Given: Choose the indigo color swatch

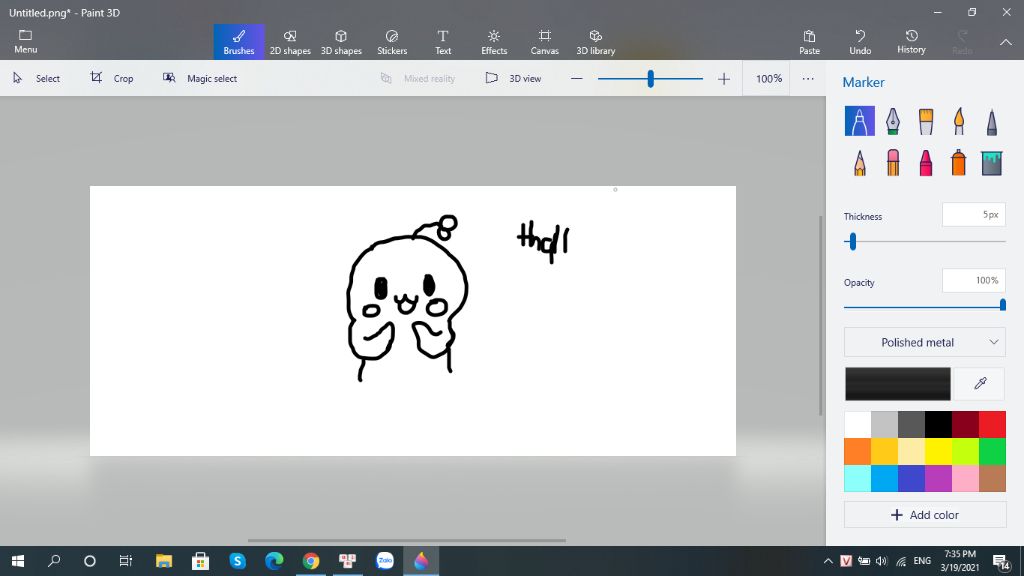Looking at the screenshot, I should (911, 479).
